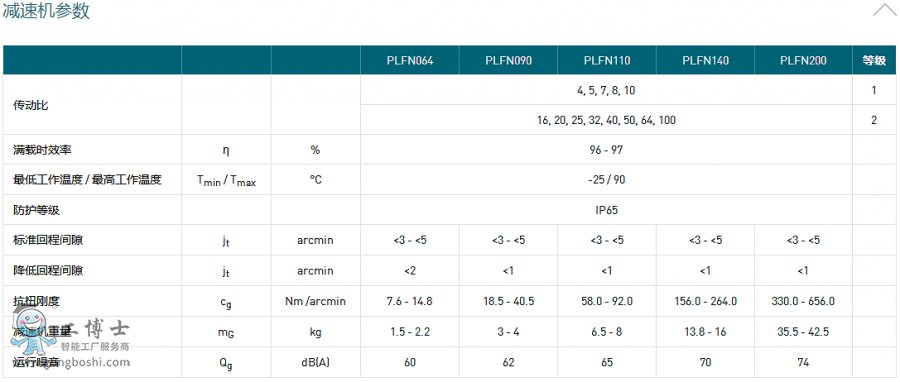Click the PLFN110 column header

(606, 60)
